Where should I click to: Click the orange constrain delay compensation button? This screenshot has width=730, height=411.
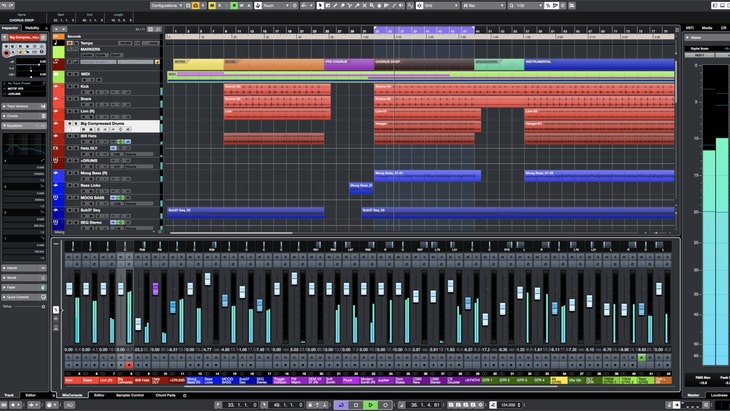[196, 6]
